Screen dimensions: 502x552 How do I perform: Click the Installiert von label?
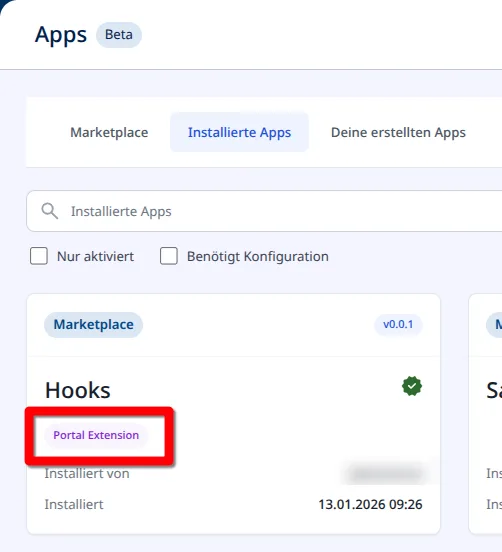87,473
